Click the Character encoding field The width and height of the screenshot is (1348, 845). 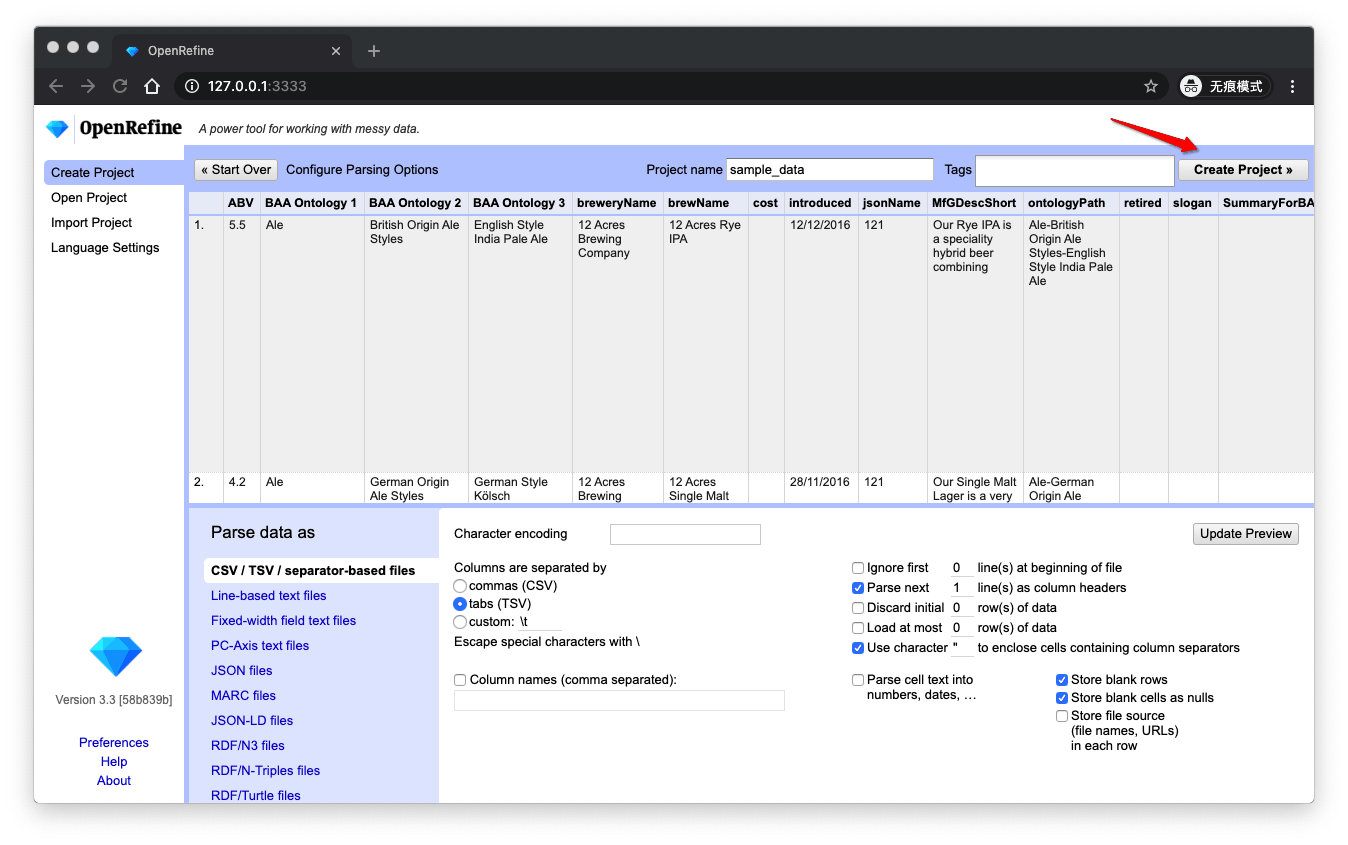[x=685, y=534]
